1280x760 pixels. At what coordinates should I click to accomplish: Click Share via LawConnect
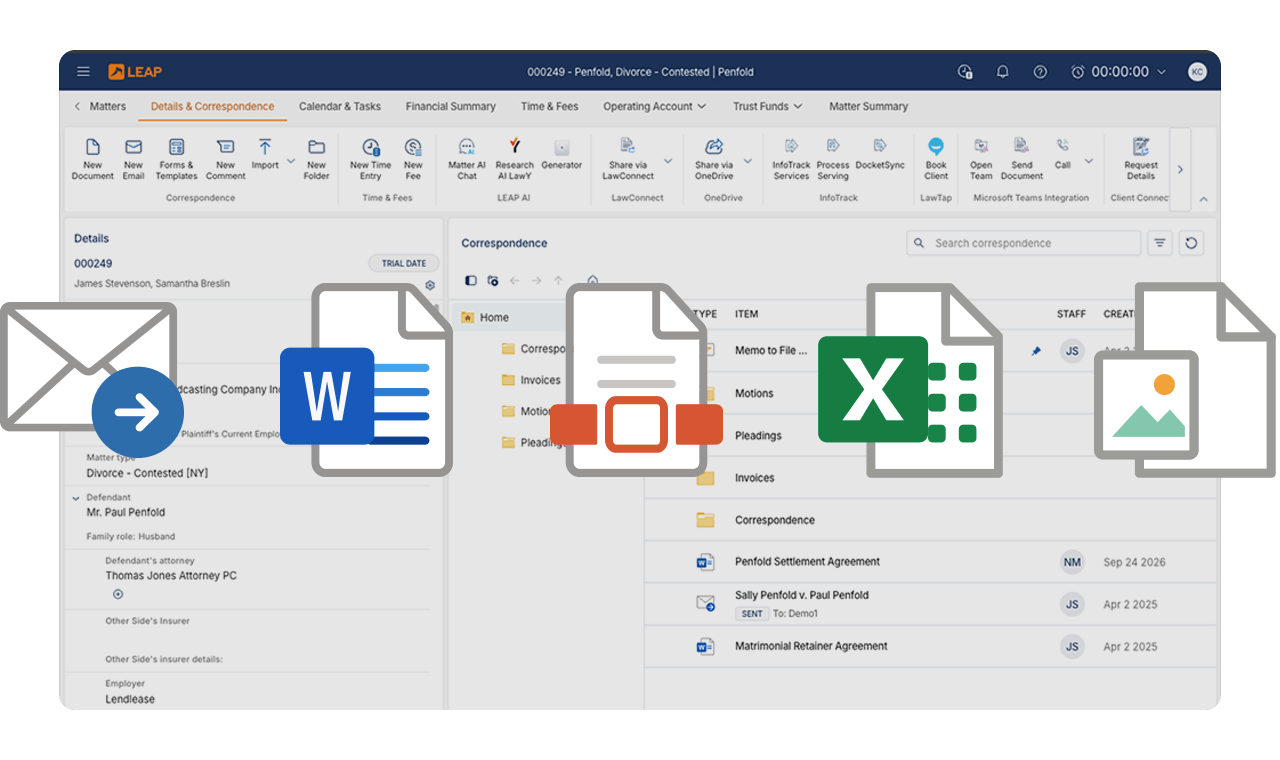(628, 159)
